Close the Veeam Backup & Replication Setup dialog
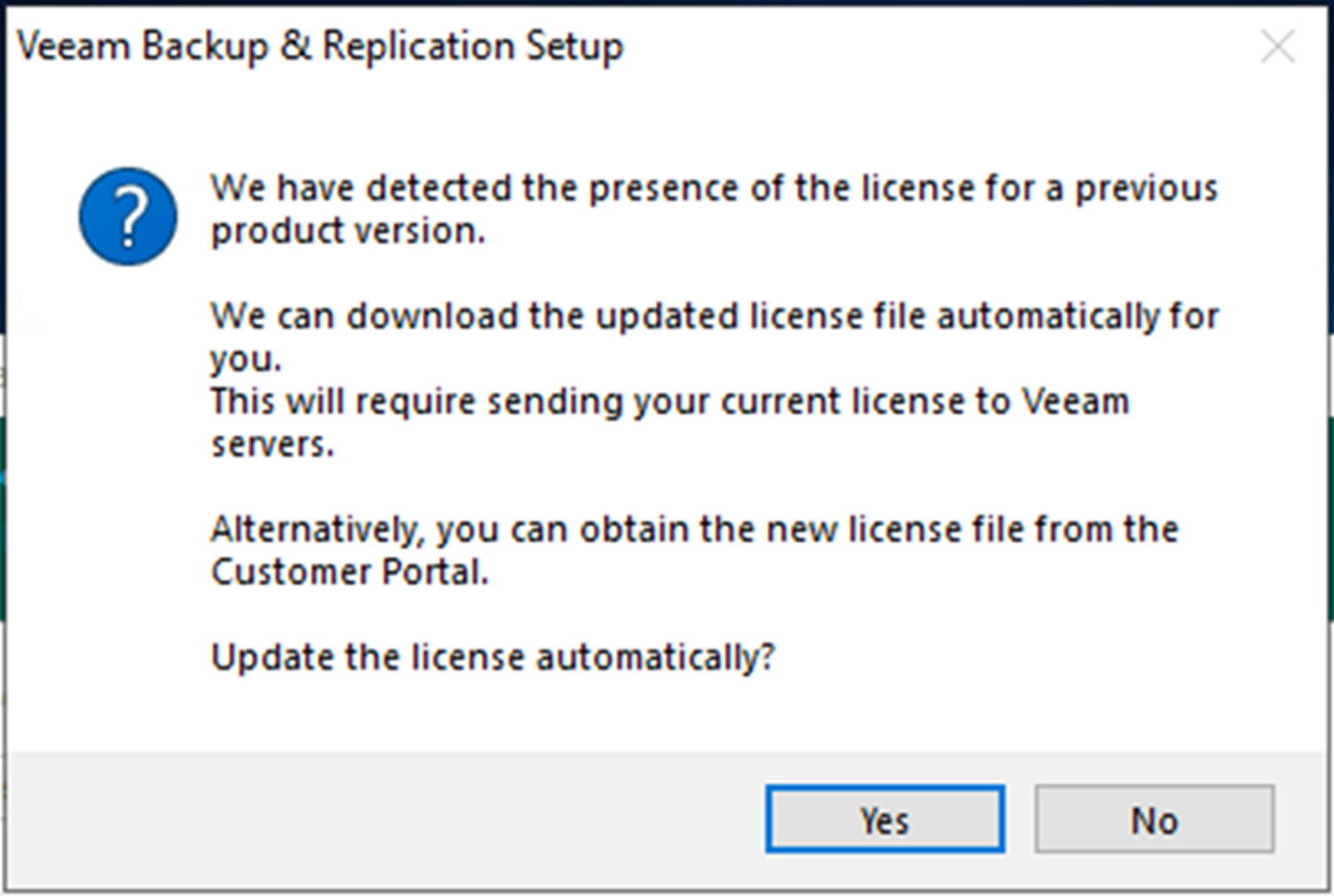The height and width of the screenshot is (896, 1334). coord(1277,46)
